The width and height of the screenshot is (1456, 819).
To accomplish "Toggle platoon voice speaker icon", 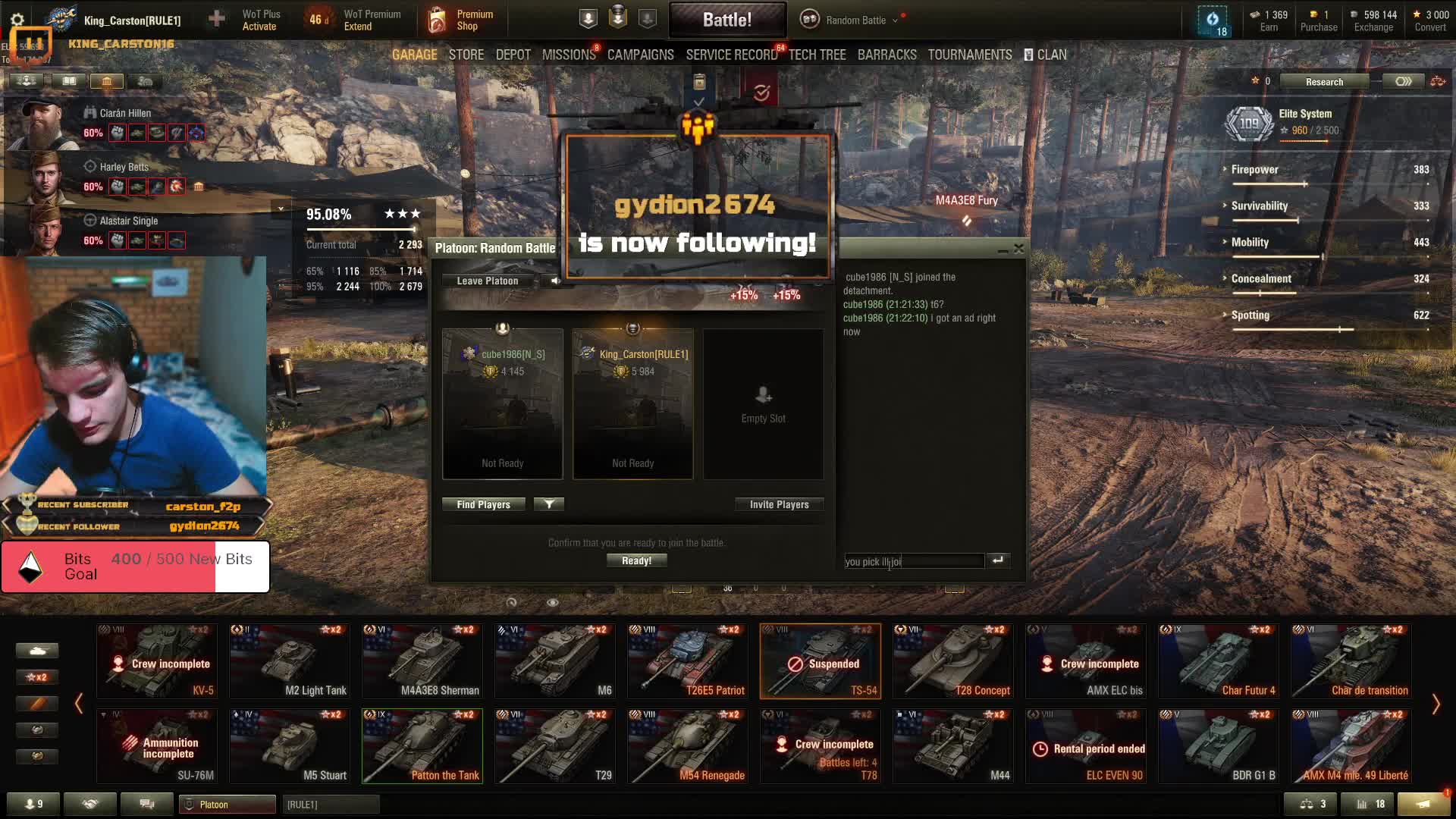I will (x=555, y=281).
